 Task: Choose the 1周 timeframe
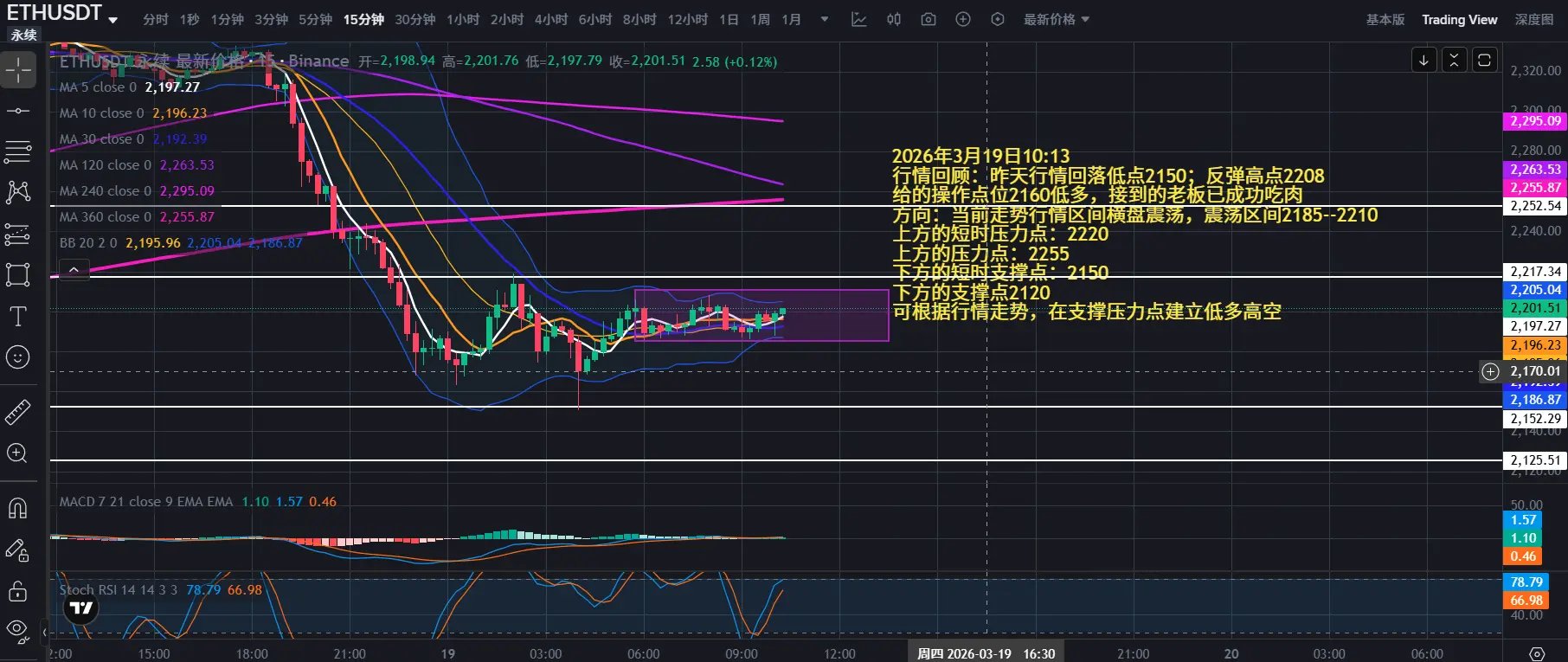[761, 19]
